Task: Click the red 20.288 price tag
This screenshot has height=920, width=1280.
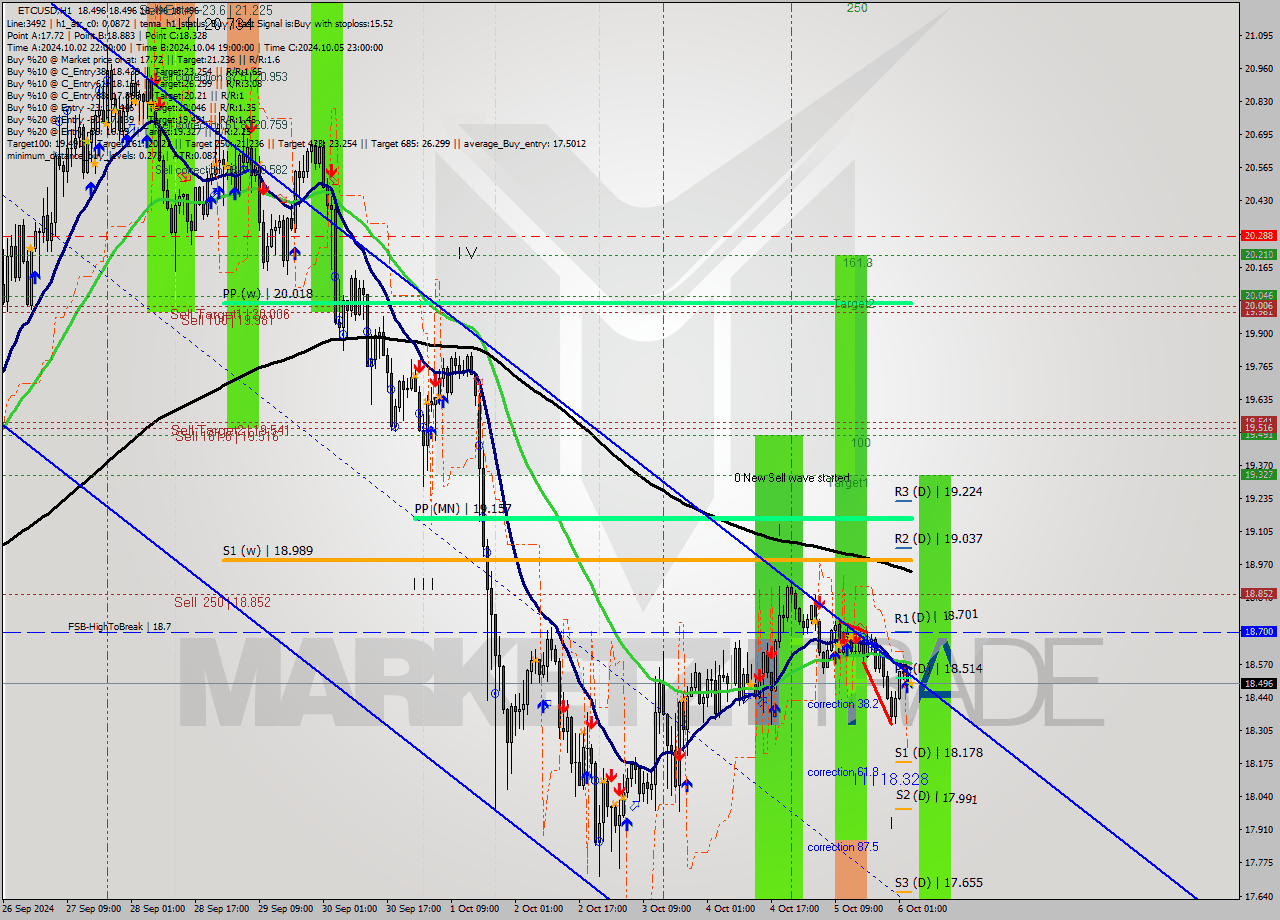Action: (1257, 236)
